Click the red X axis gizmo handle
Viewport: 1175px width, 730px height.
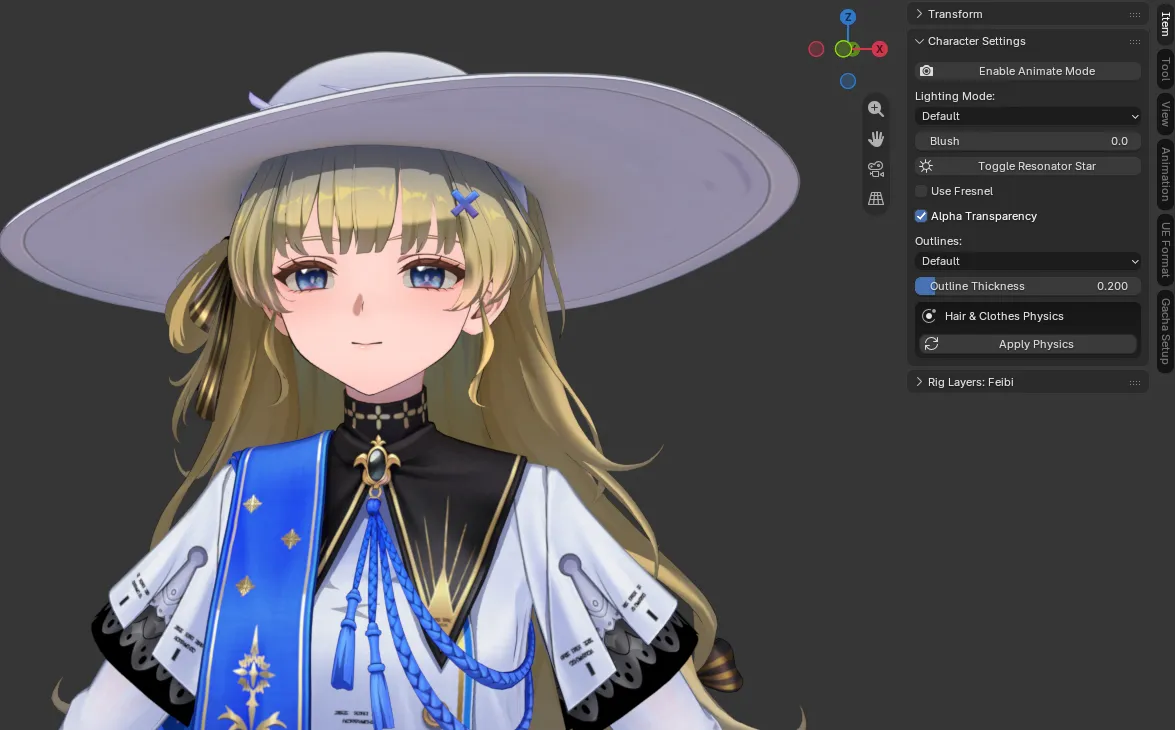tap(879, 49)
